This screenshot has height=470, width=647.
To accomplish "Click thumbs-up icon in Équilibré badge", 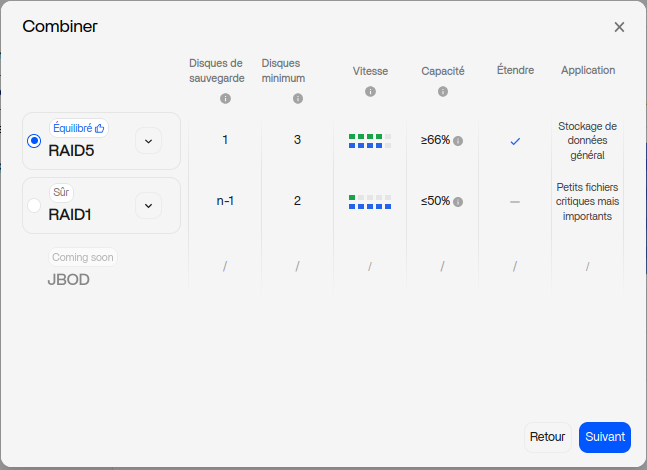I will coord(100,128).
